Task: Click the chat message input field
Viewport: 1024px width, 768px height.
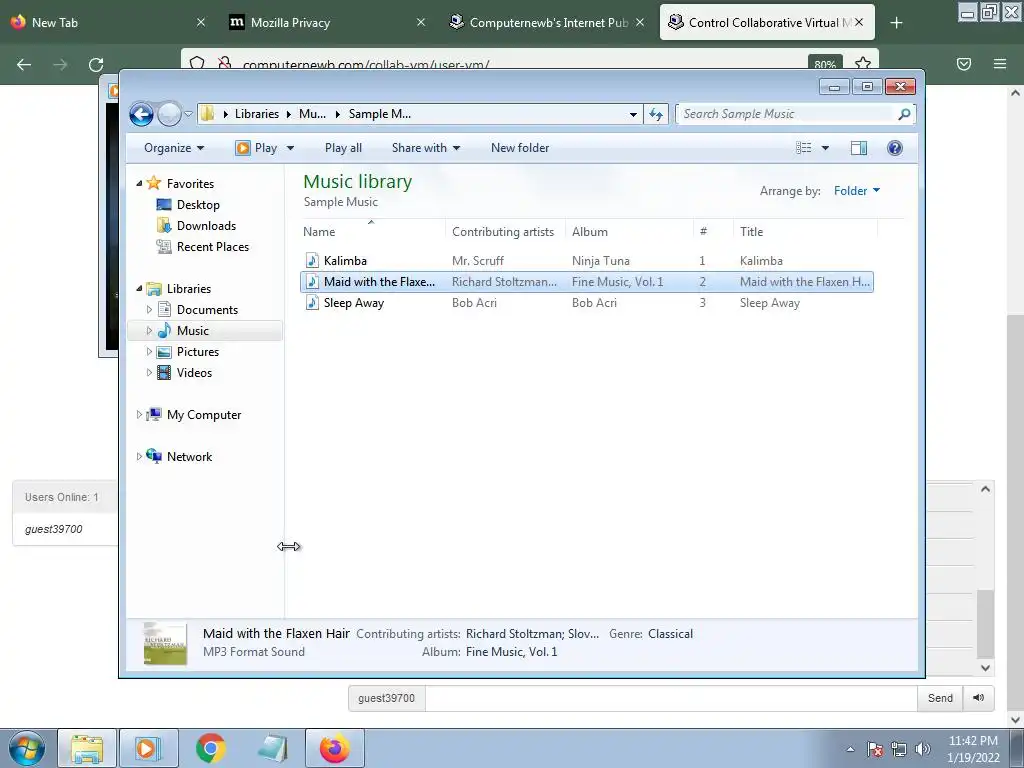Action: tap(671, 698)
